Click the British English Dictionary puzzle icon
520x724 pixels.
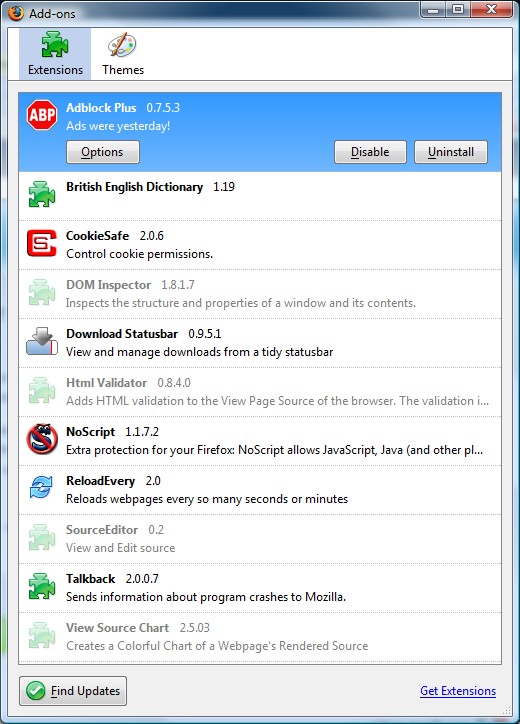point(42,194)
